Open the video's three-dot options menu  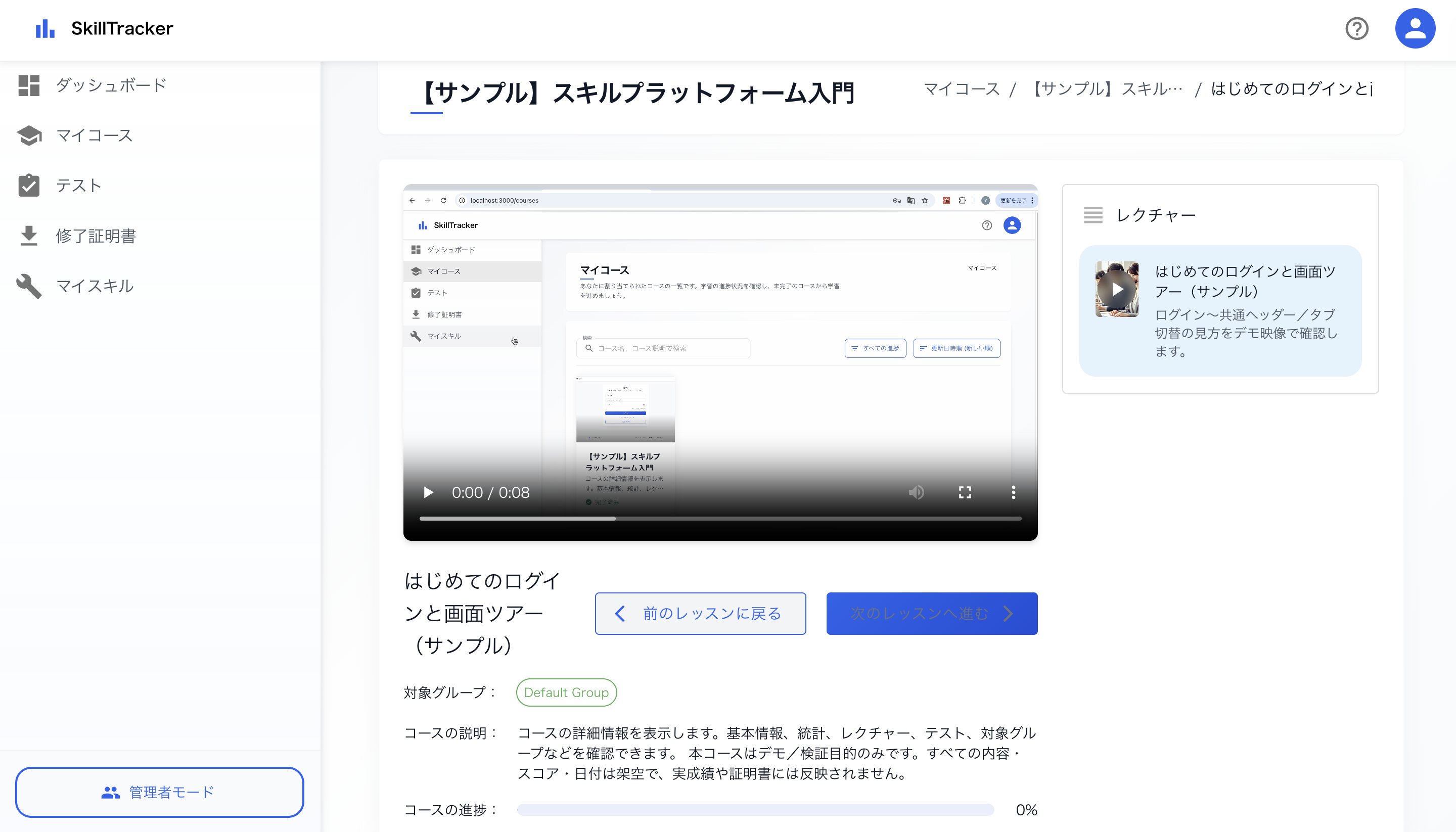pyautogui.click(x=1013, y=492)
